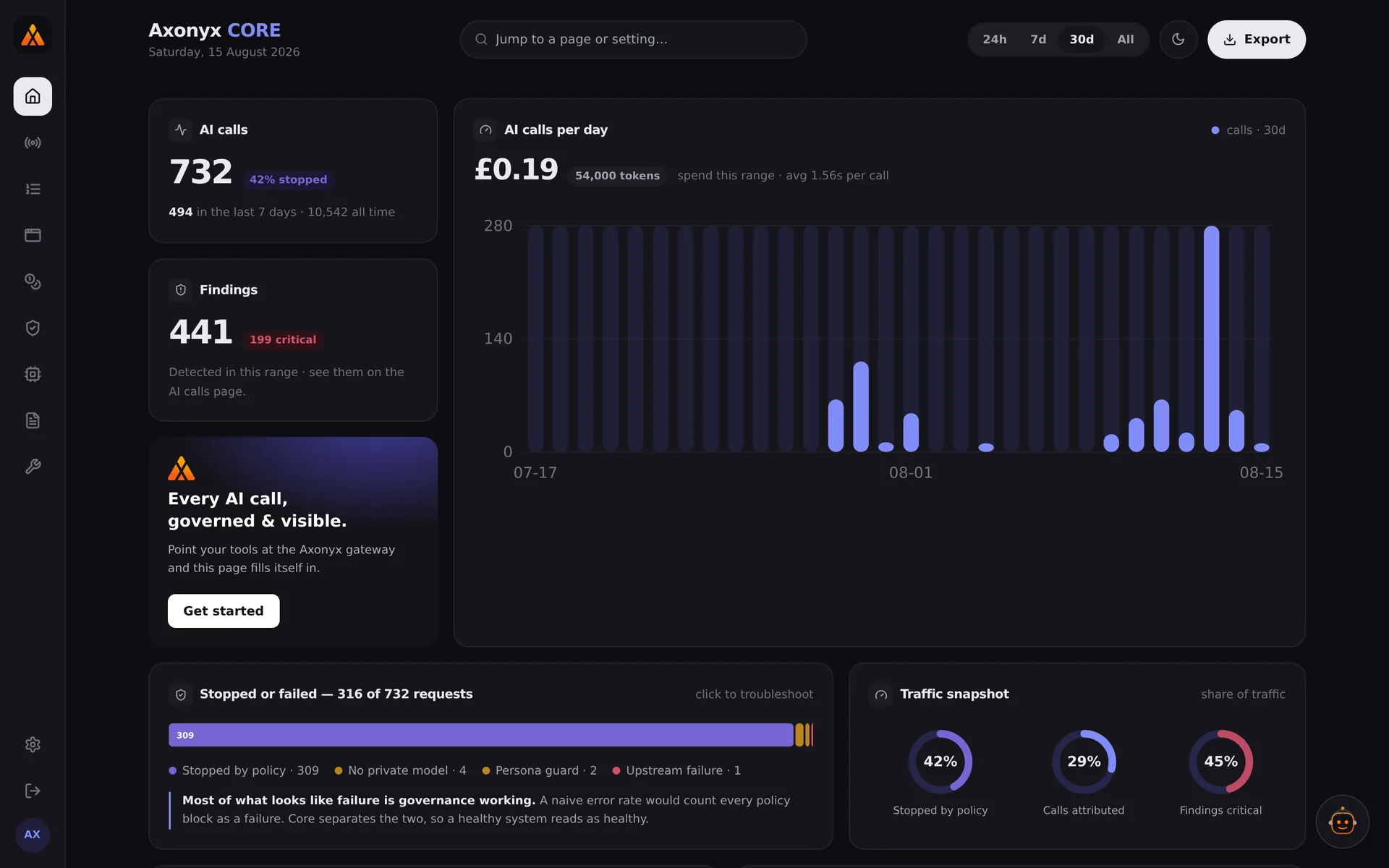1389x868 pixels.
Task: Click the search magnifier icon
Action: (x=481, y=39)
